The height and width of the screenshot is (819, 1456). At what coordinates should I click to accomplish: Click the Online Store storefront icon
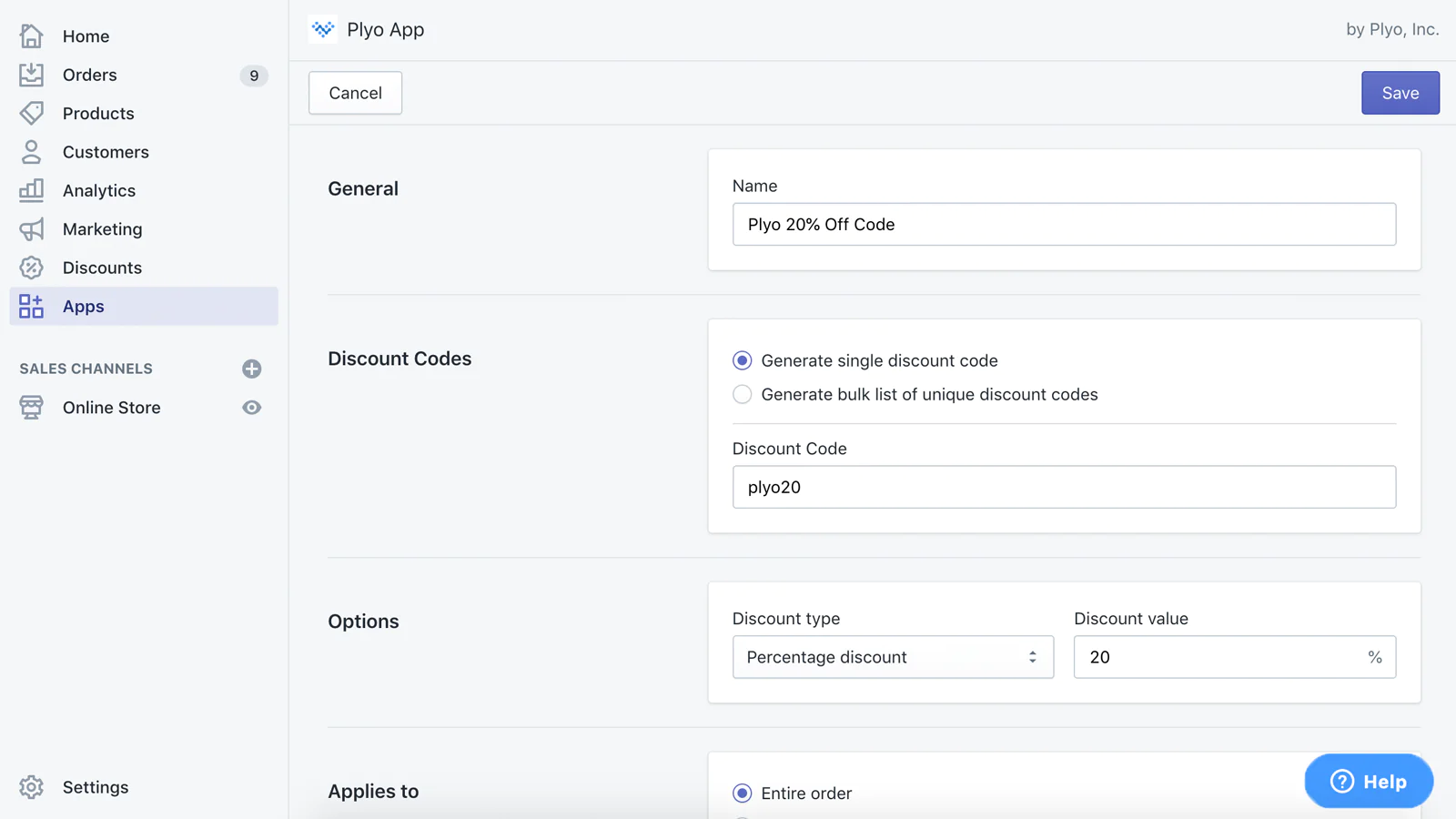(x=31, y=408)
